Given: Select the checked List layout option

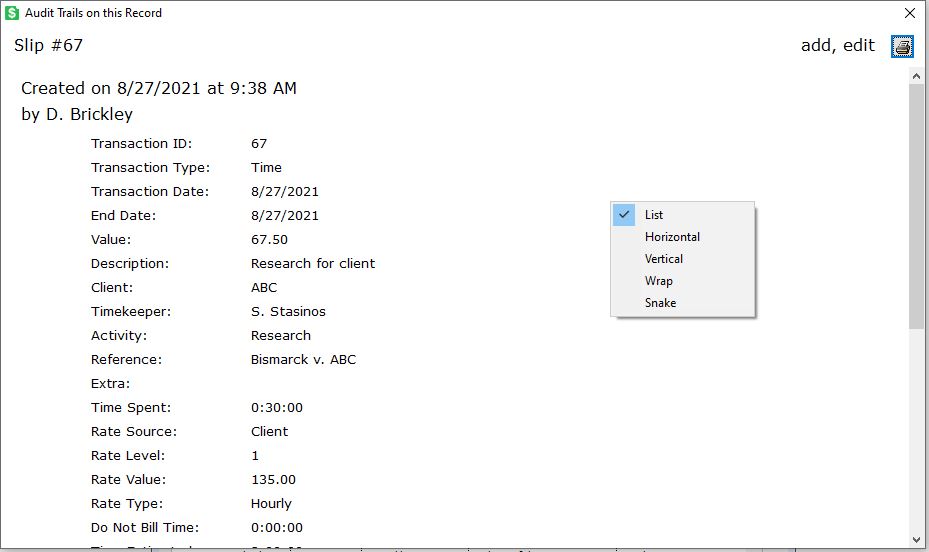Looking at the screenshot, I should pos(683,215).
